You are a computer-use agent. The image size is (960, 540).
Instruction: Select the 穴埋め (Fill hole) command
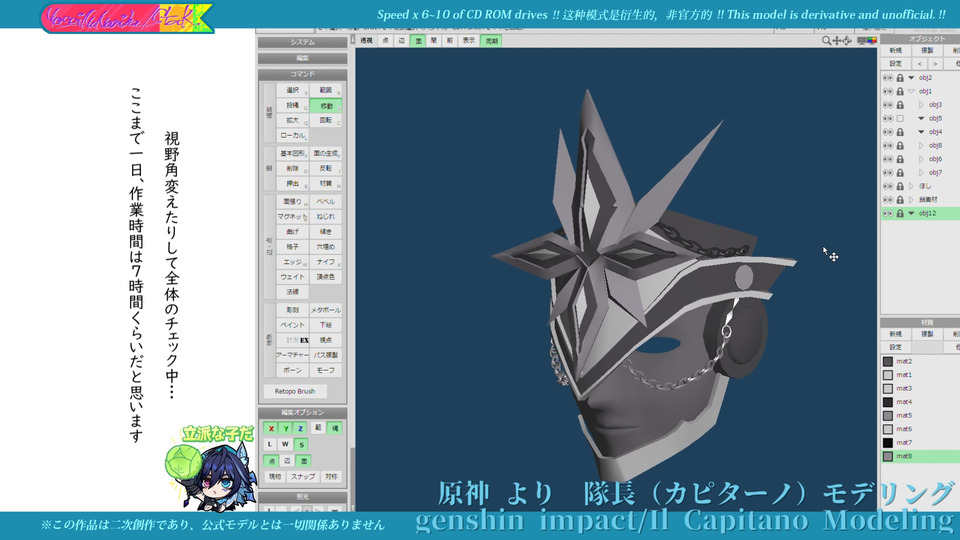point(326,247)
